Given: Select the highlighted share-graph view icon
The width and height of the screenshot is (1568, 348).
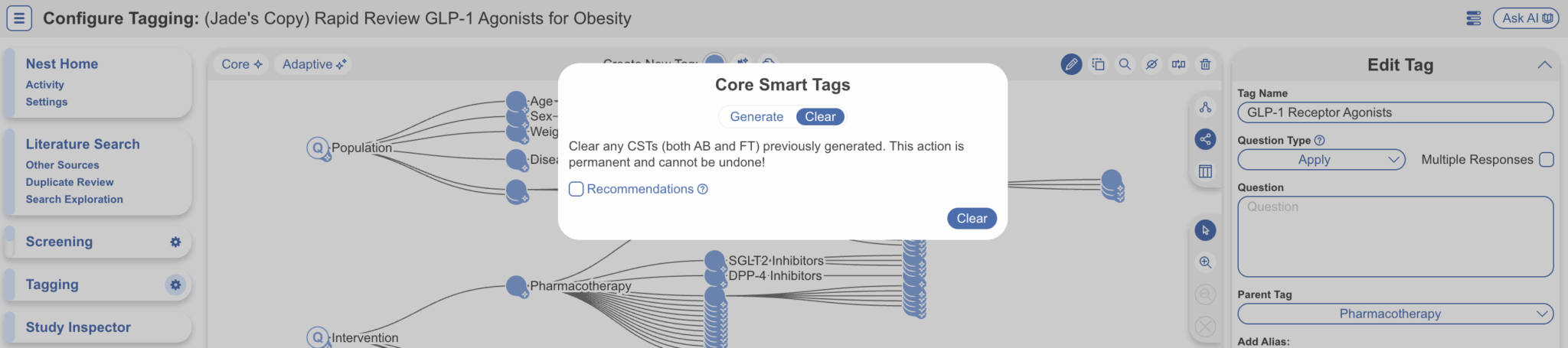Looking at the screenshot, I should tap(1205, 139).
